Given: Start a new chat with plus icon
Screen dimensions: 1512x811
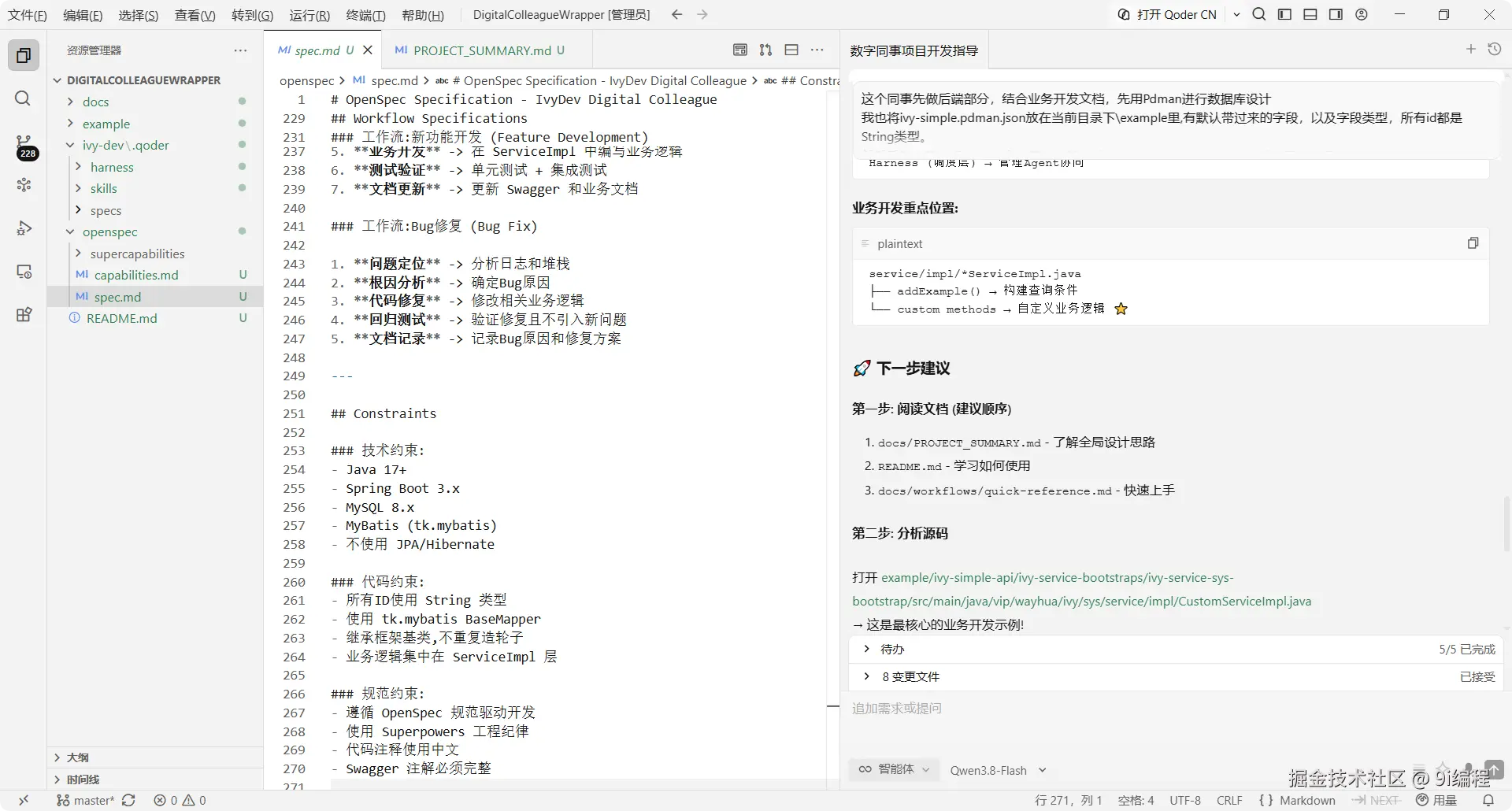Looking at the screenshot, I should pyautogui.click(x=1470, y=49).
